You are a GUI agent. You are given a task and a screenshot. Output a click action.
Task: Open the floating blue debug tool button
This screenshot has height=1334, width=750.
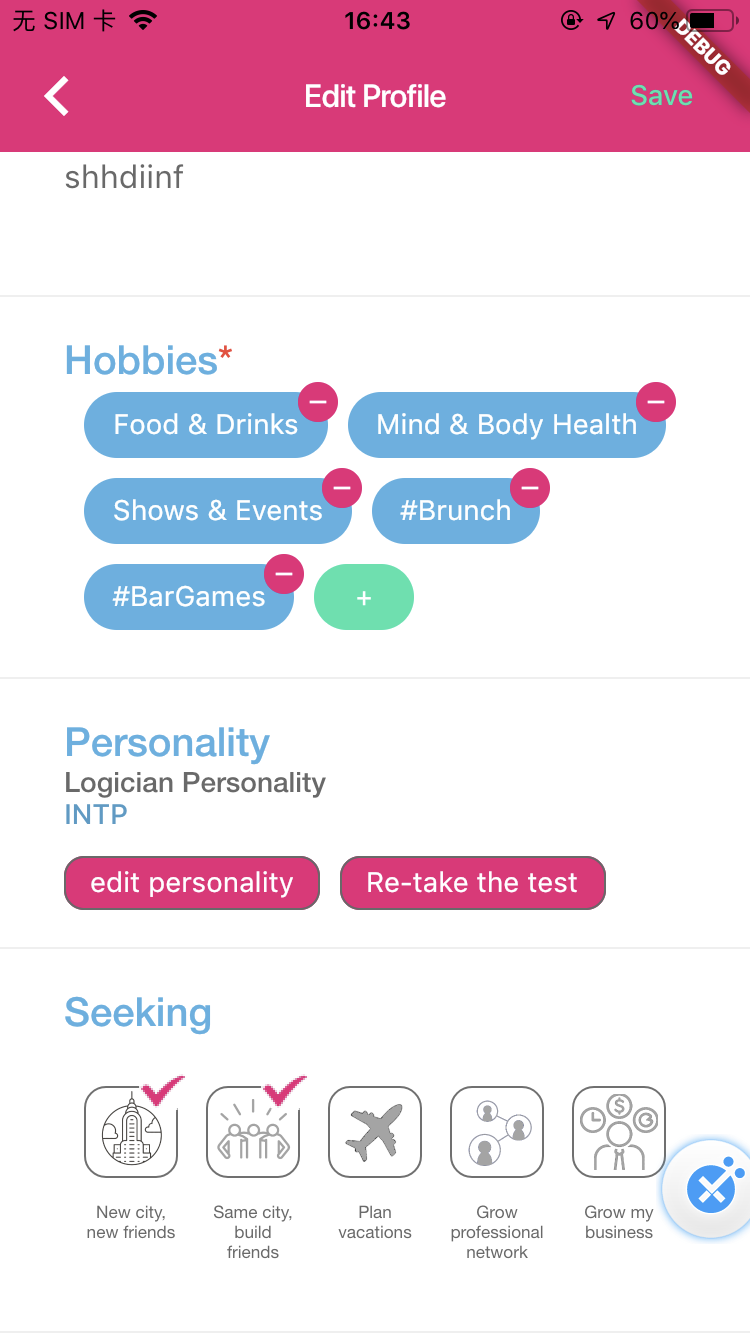pos(712,1189)
